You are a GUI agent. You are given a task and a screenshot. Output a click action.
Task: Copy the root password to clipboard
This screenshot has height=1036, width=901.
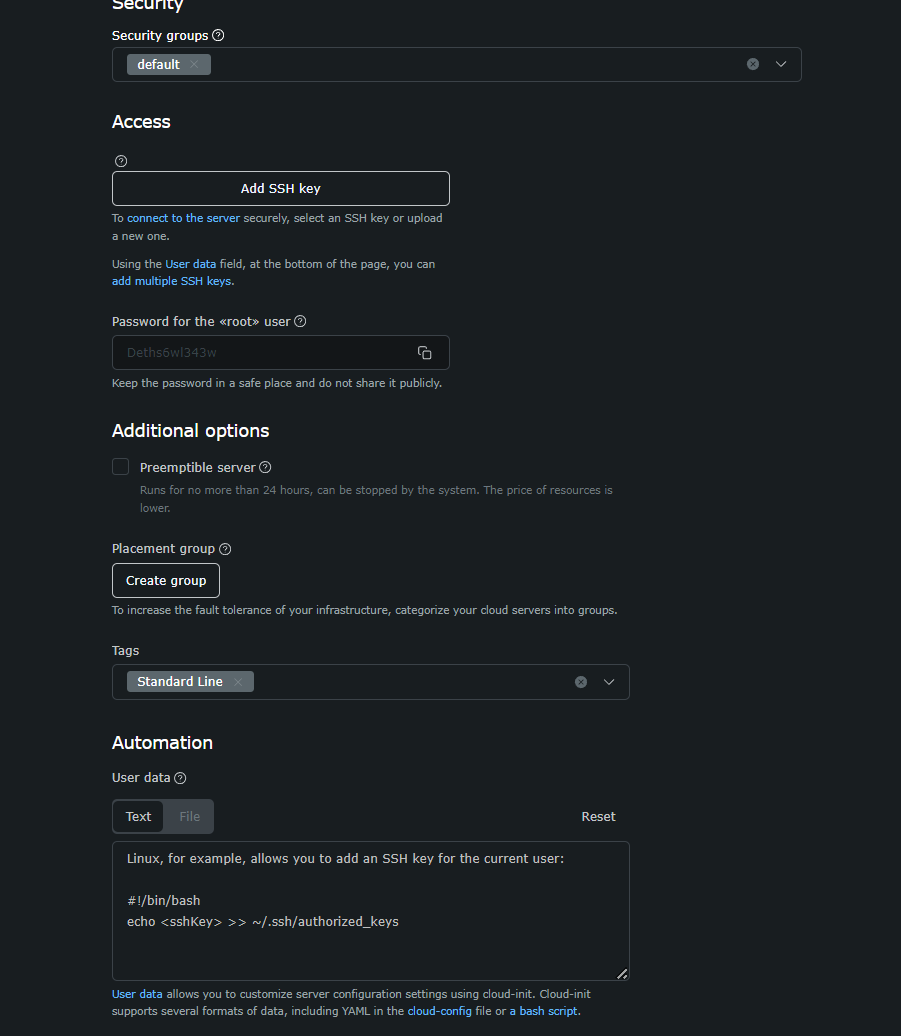[425, 353]
